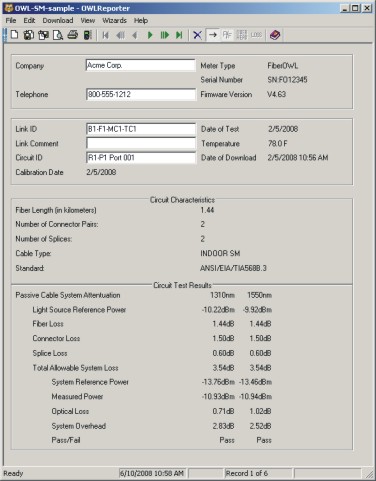Click the 1550nm optical loss '1.02dB'
Viewport: 376px width, 481px height.
[x=260, y=411]
